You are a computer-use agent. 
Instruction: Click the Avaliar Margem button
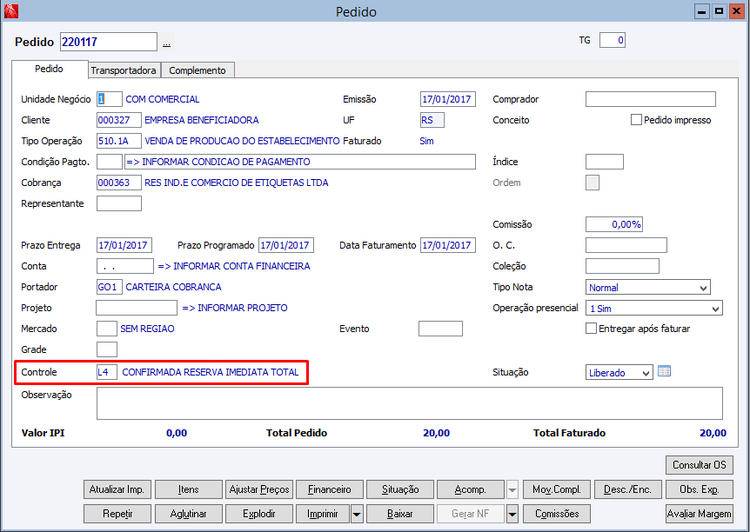point(699,514)
